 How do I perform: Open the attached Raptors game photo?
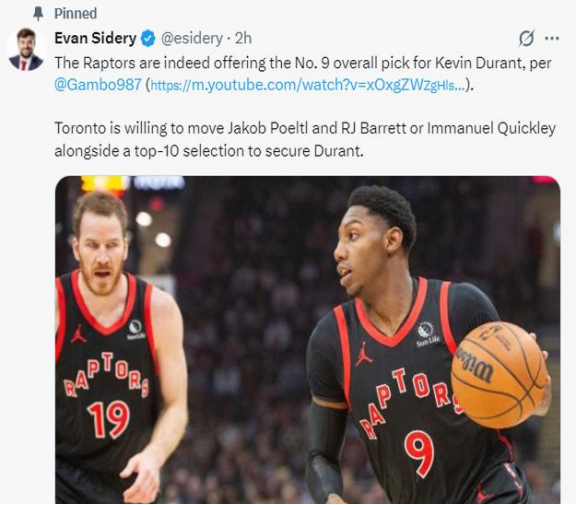click(308, 340)
